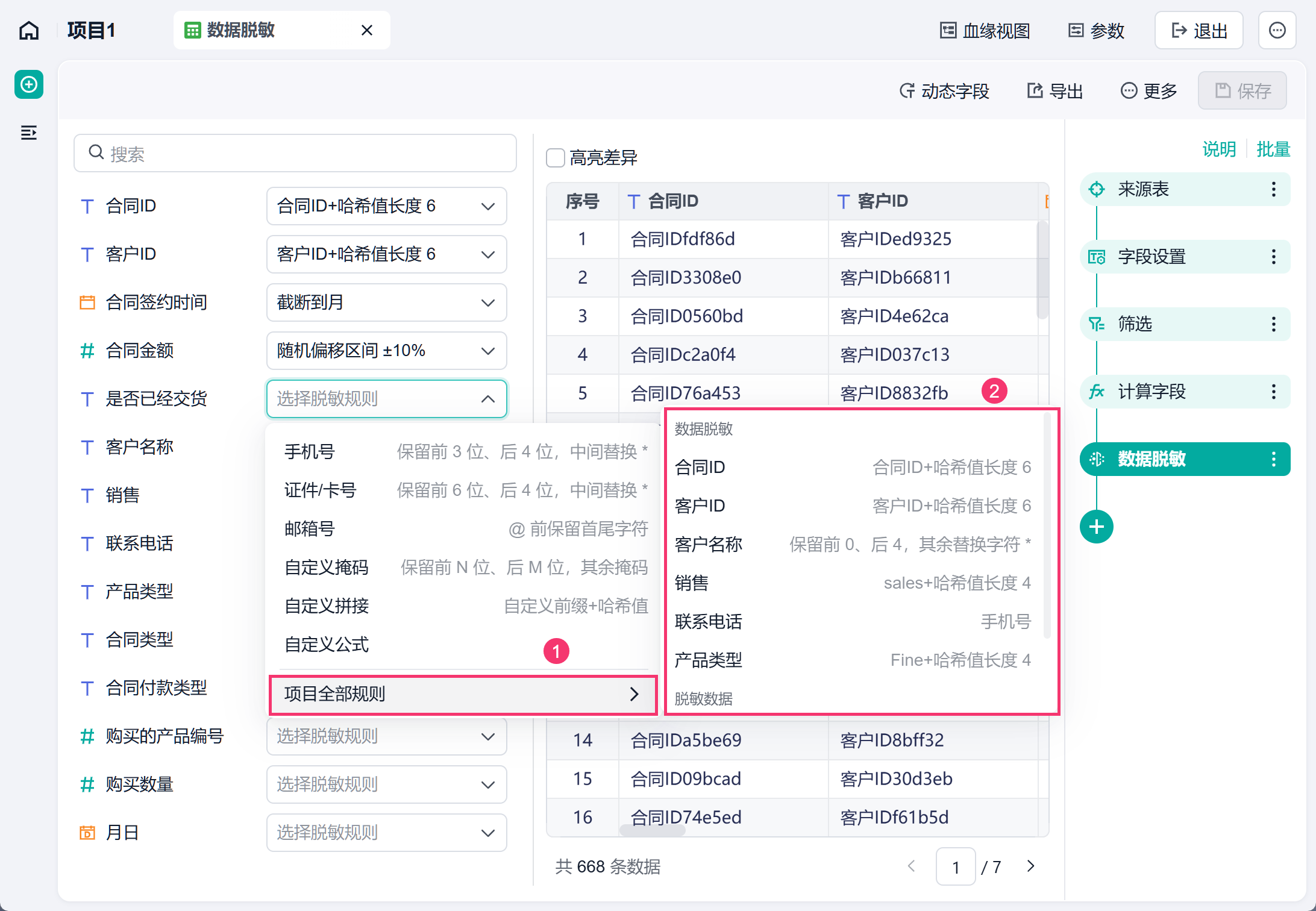The width and height of the screenshot is (1316, 911).
Task: Expand the 合同签约时间 rule dropdown
Action: [x=386, y=302]
